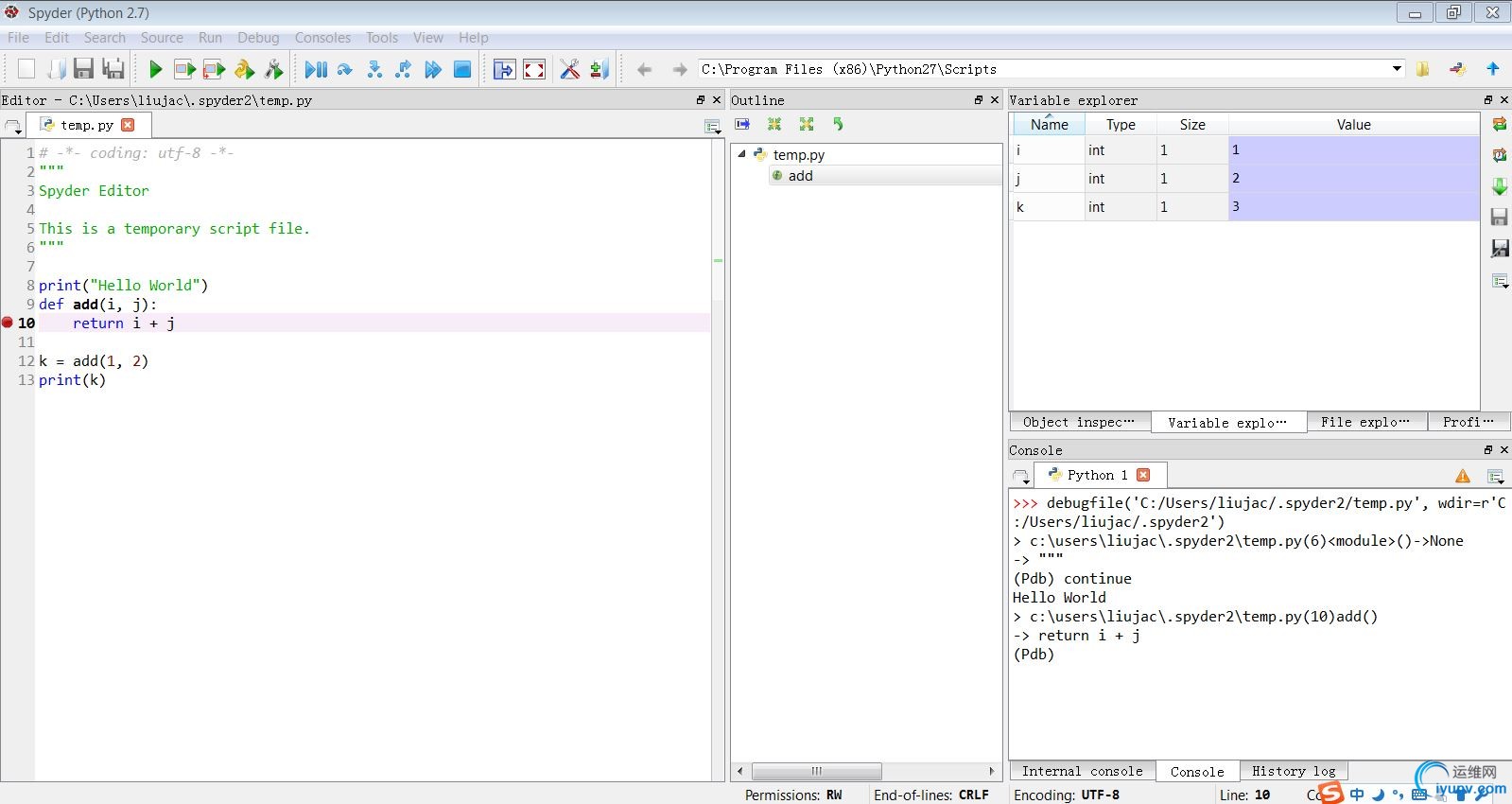
Task: Browse for a working directory
Action: (x=1423, y=69)
